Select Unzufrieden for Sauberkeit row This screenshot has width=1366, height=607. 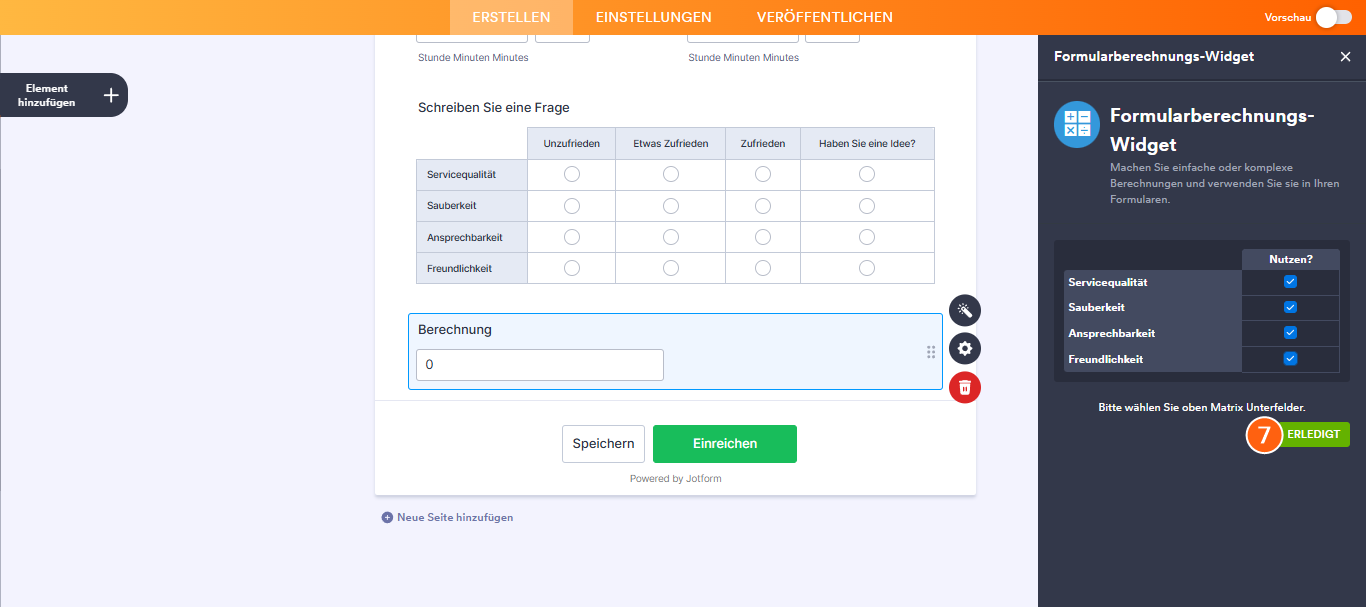coord(572,206)
